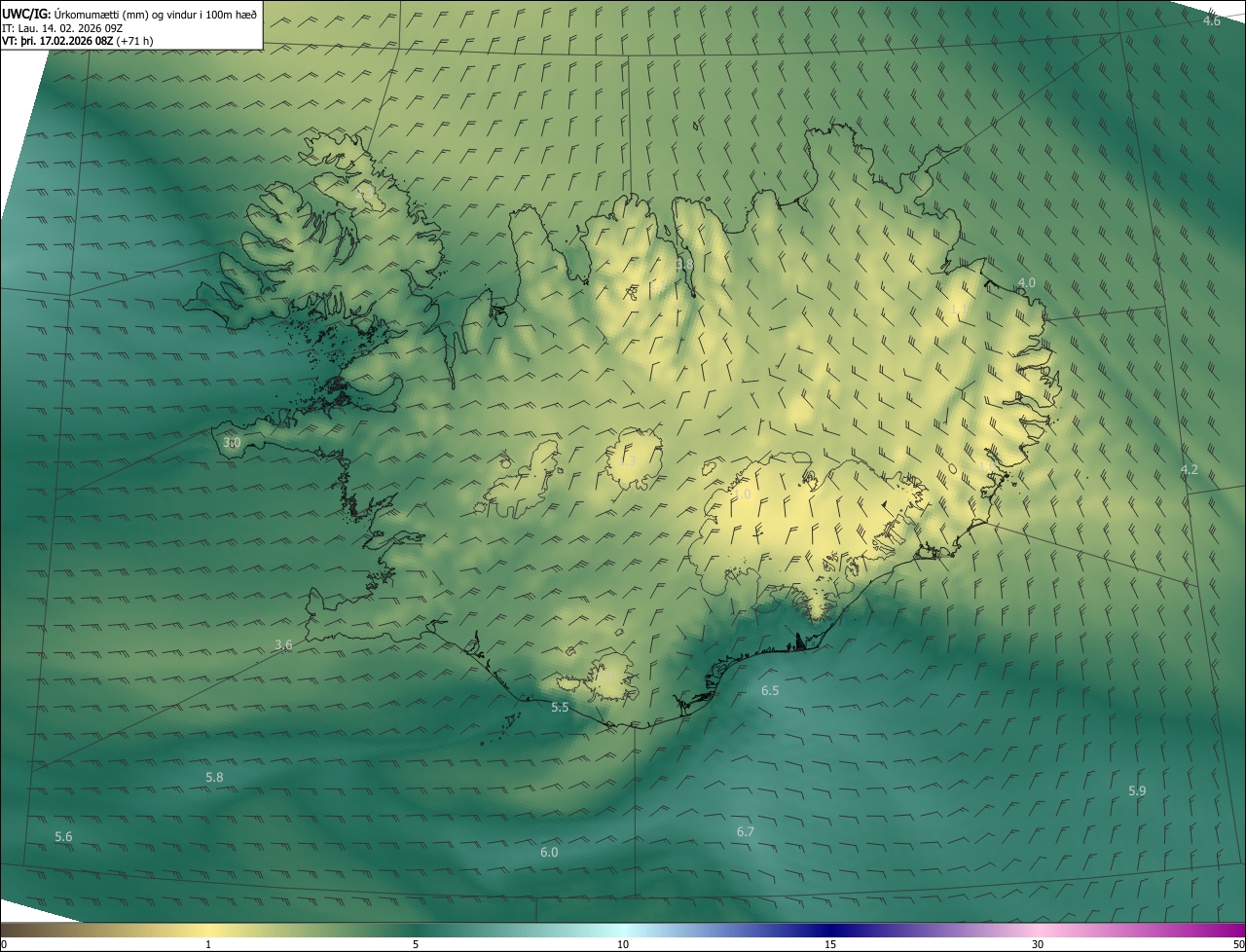Click the 3.8 value in the north
This screenshot has width=1246, height=952.
pos(684,264)
